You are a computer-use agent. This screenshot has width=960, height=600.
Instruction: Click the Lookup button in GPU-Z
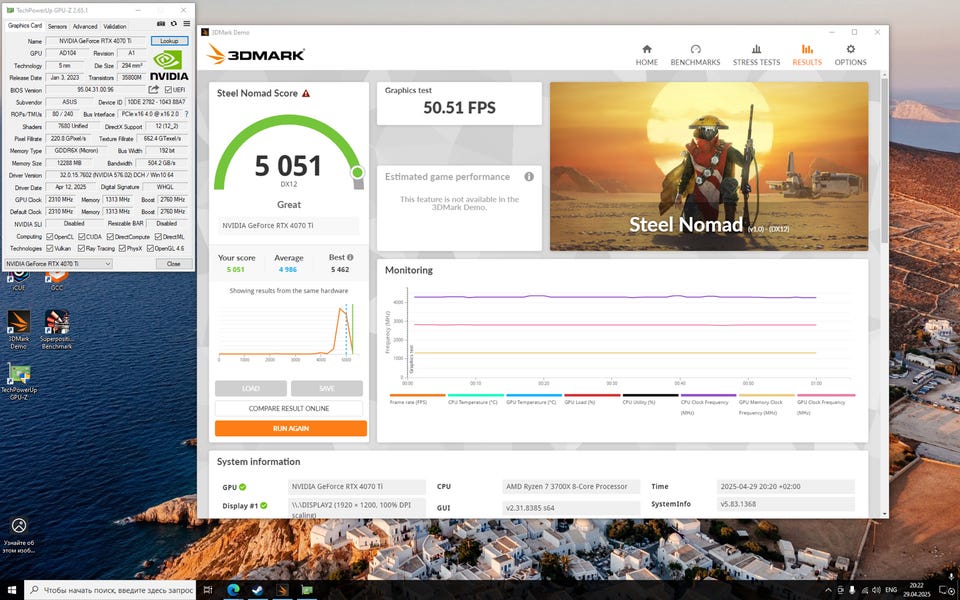[170, 41]
